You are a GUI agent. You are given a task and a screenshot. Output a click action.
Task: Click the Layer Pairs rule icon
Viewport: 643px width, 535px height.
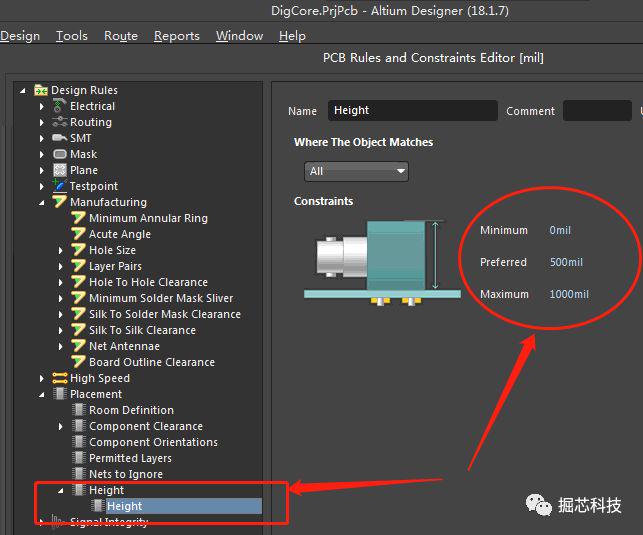78,265
